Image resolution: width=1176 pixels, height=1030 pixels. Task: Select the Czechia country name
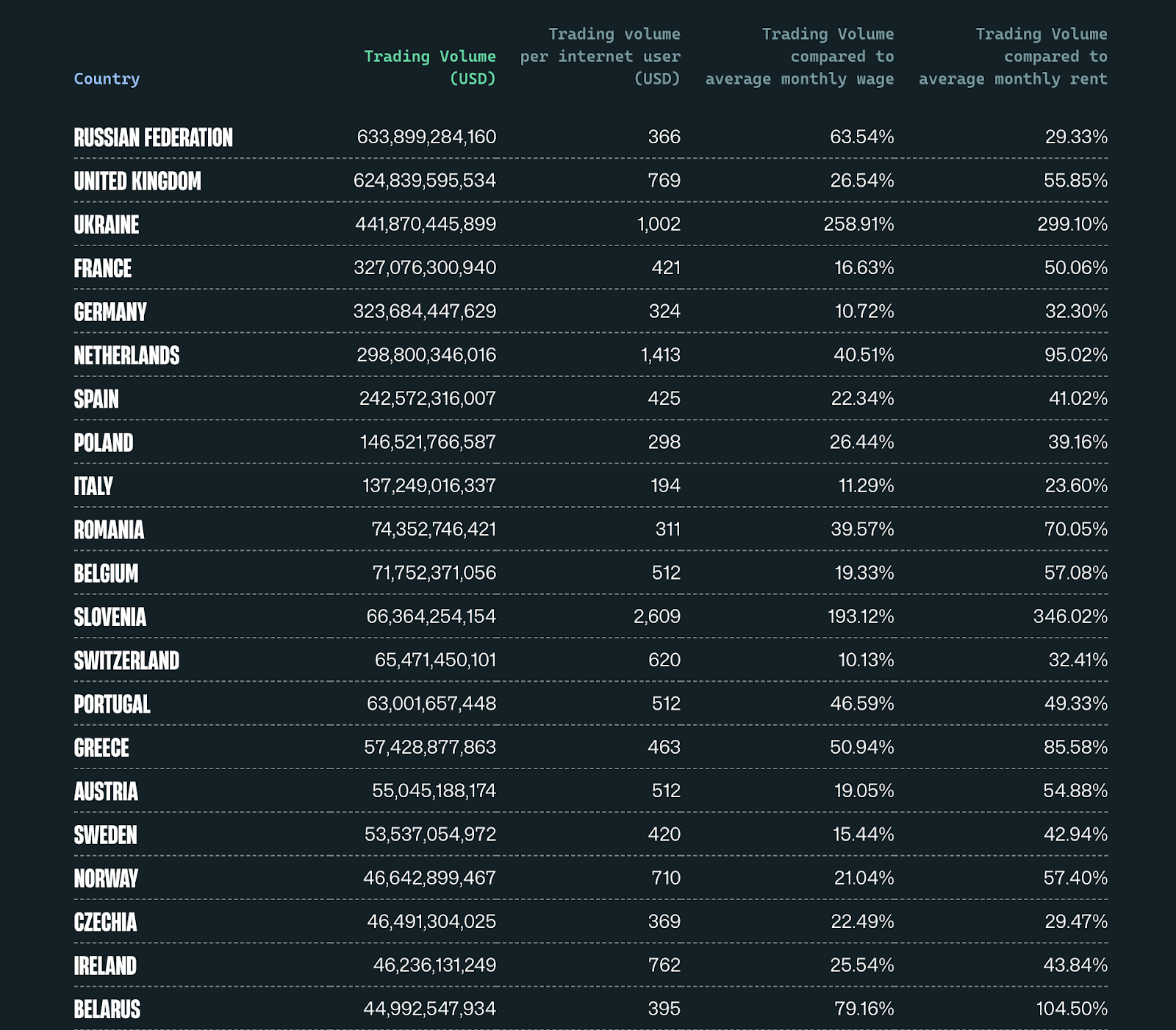(105, 922)
